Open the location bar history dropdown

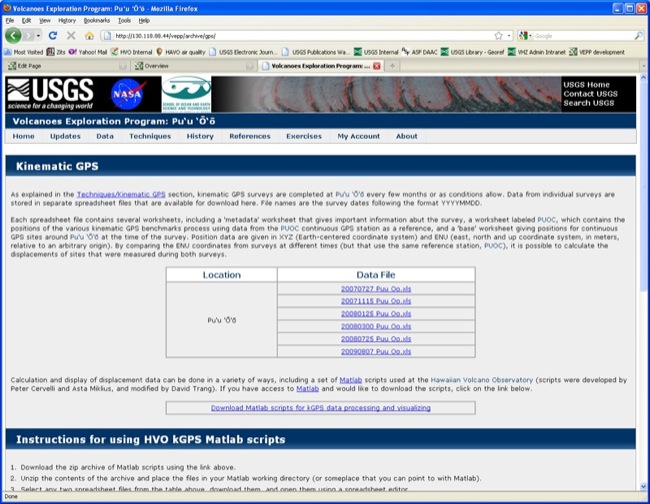tap(509, 36)
